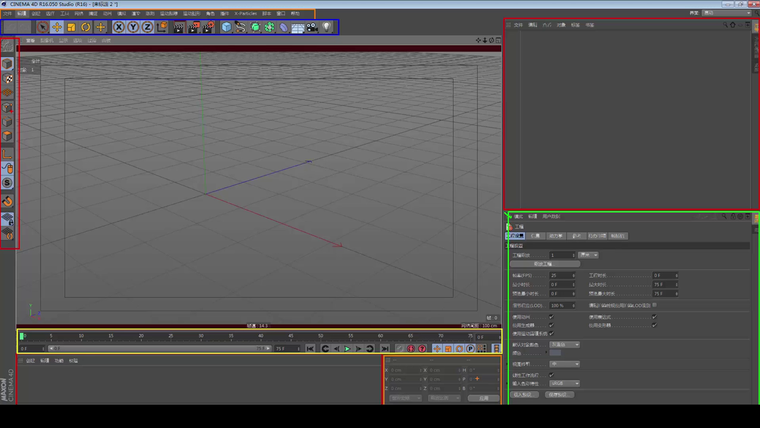Open the Spline pen tool icon
Screen dimensions: 760x428
pyautogui.click(x=241, y=27)
